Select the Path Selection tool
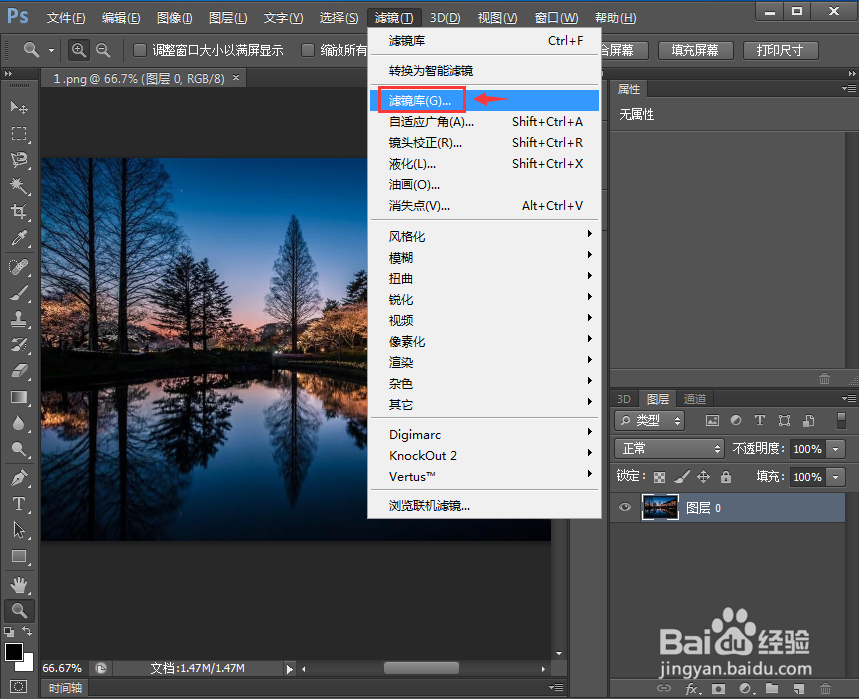859x699 pixels. pyautogui.click(x=19, y=530)
